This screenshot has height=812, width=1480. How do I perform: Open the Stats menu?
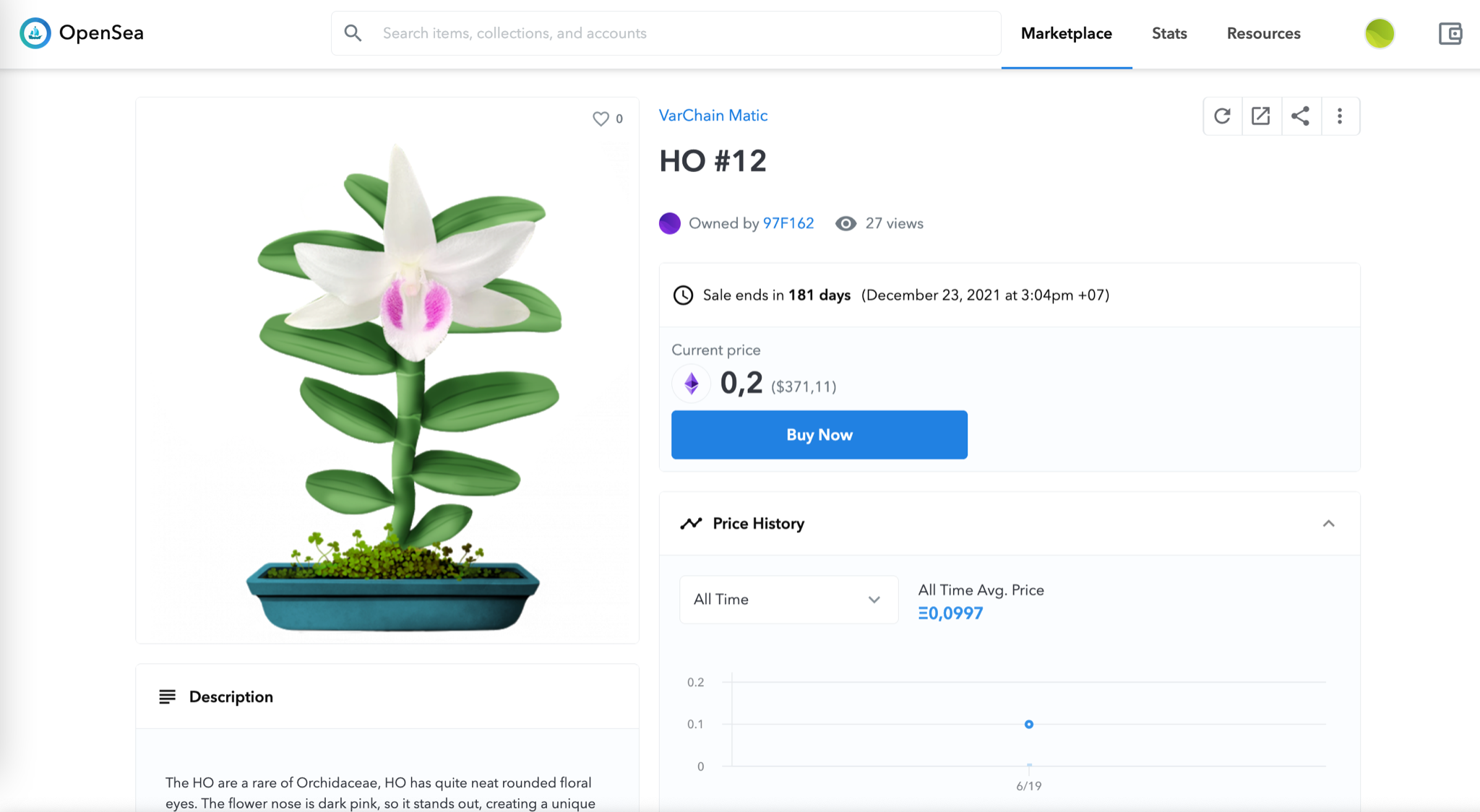1169,33
